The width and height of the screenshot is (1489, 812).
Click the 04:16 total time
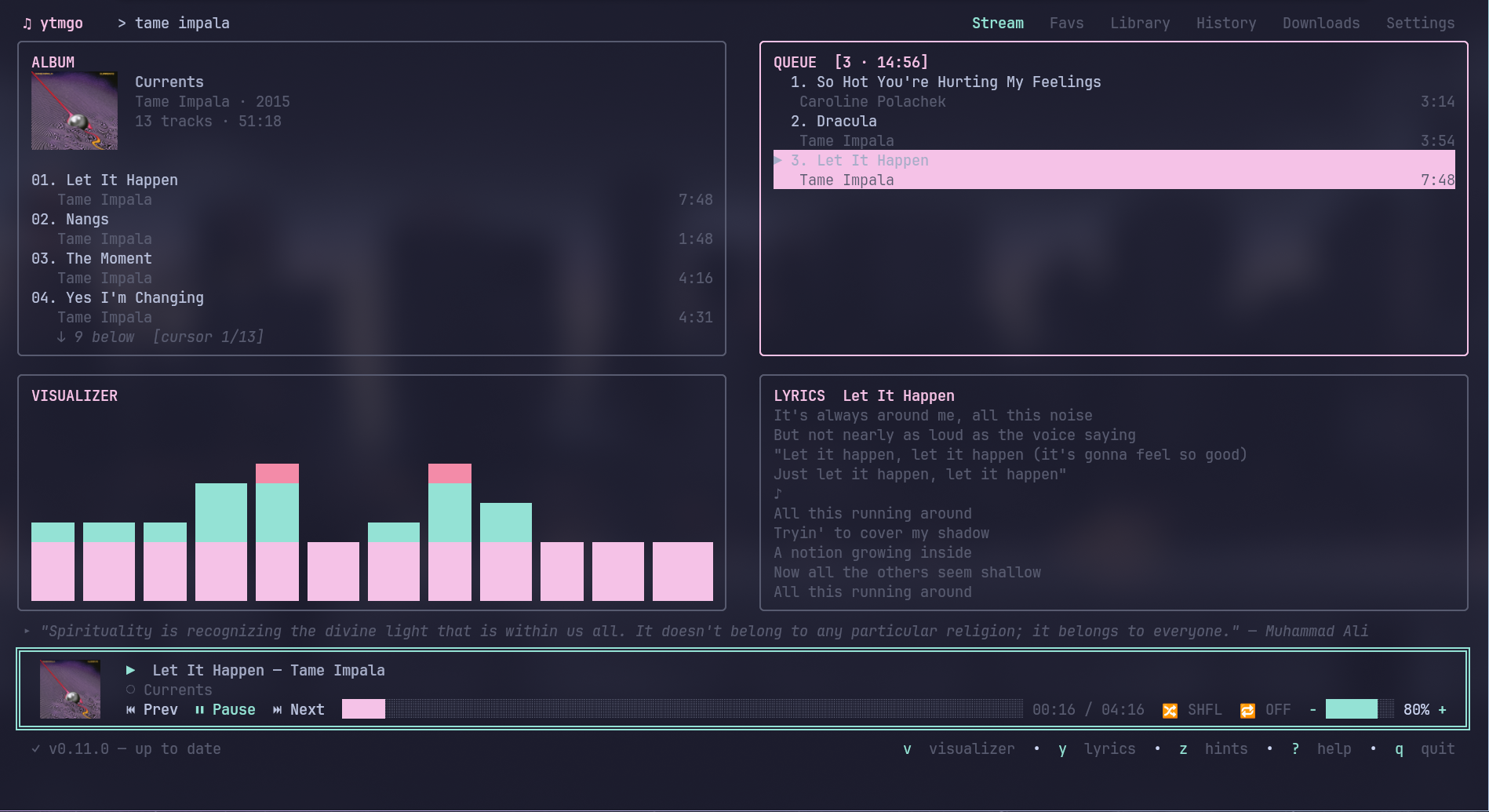(x=1123, y=710)
